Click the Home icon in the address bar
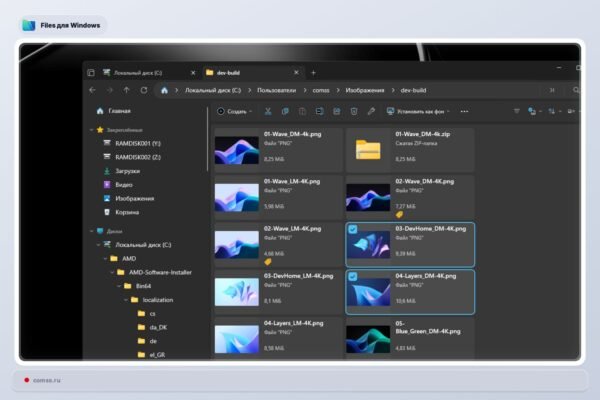This screenshot has width=600, height=400. coord(164,90)
